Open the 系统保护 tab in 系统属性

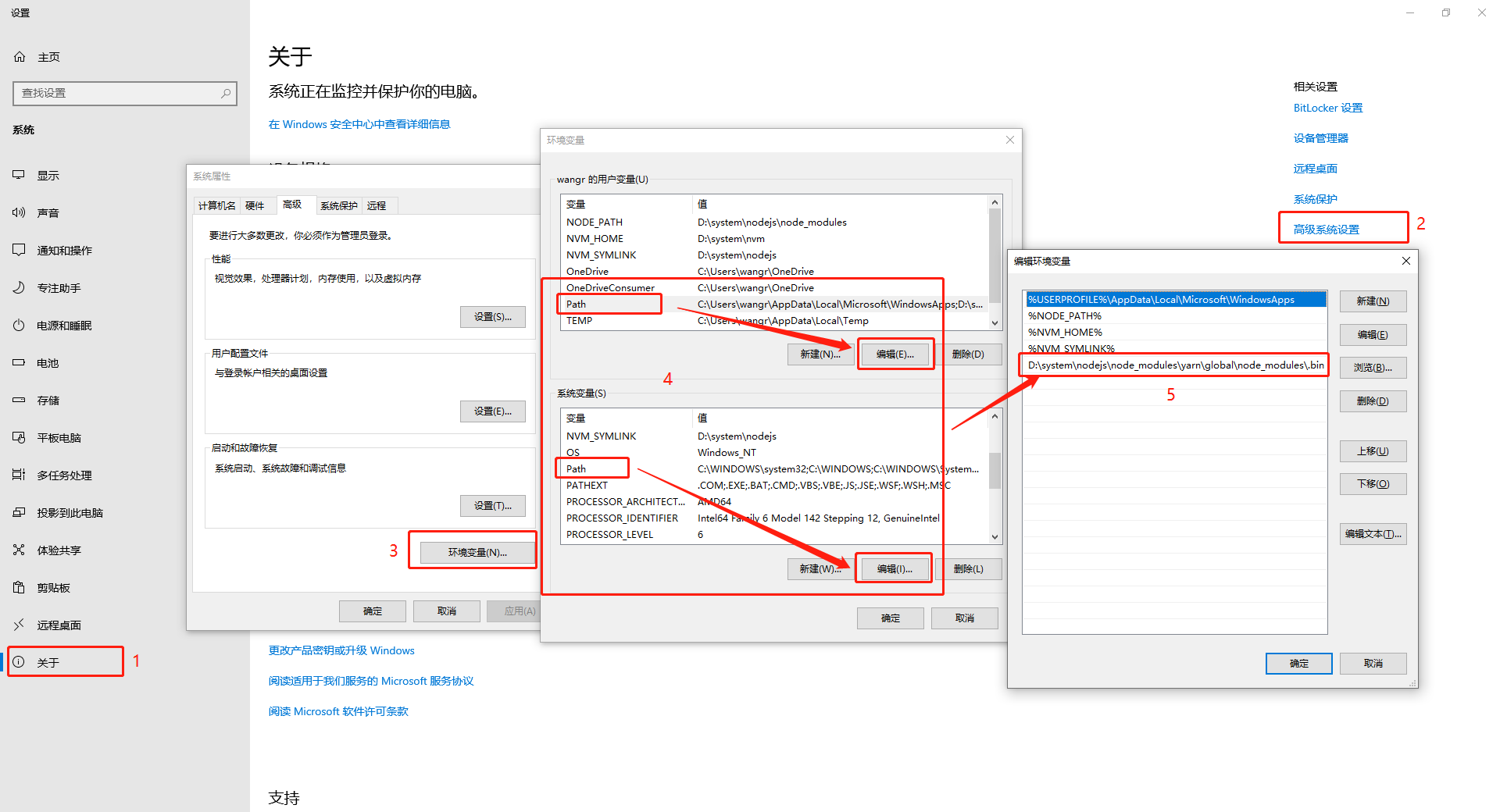point(339,206)
